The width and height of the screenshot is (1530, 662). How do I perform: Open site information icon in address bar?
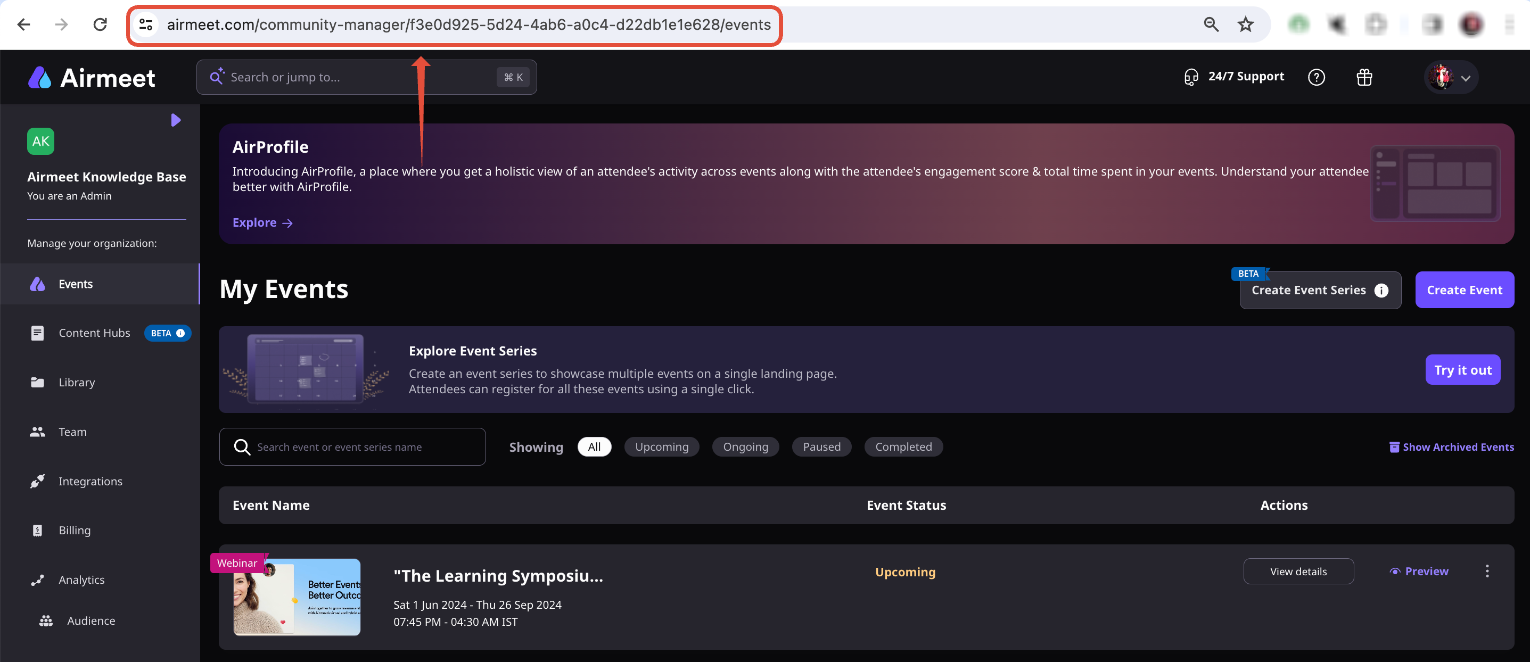pos(146,24)
